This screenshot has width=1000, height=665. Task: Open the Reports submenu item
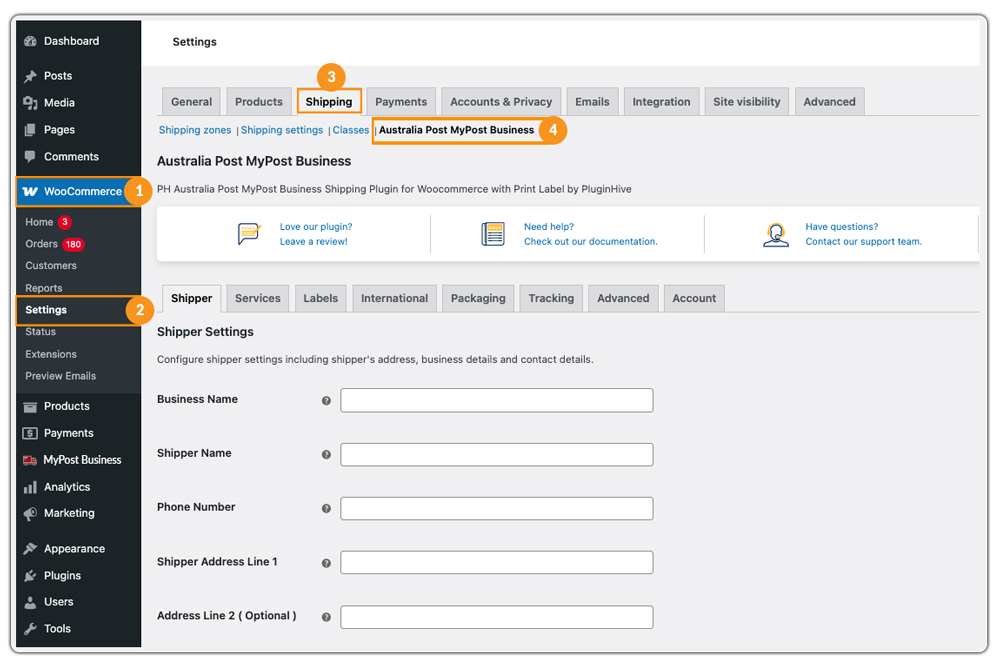(44, 288)
